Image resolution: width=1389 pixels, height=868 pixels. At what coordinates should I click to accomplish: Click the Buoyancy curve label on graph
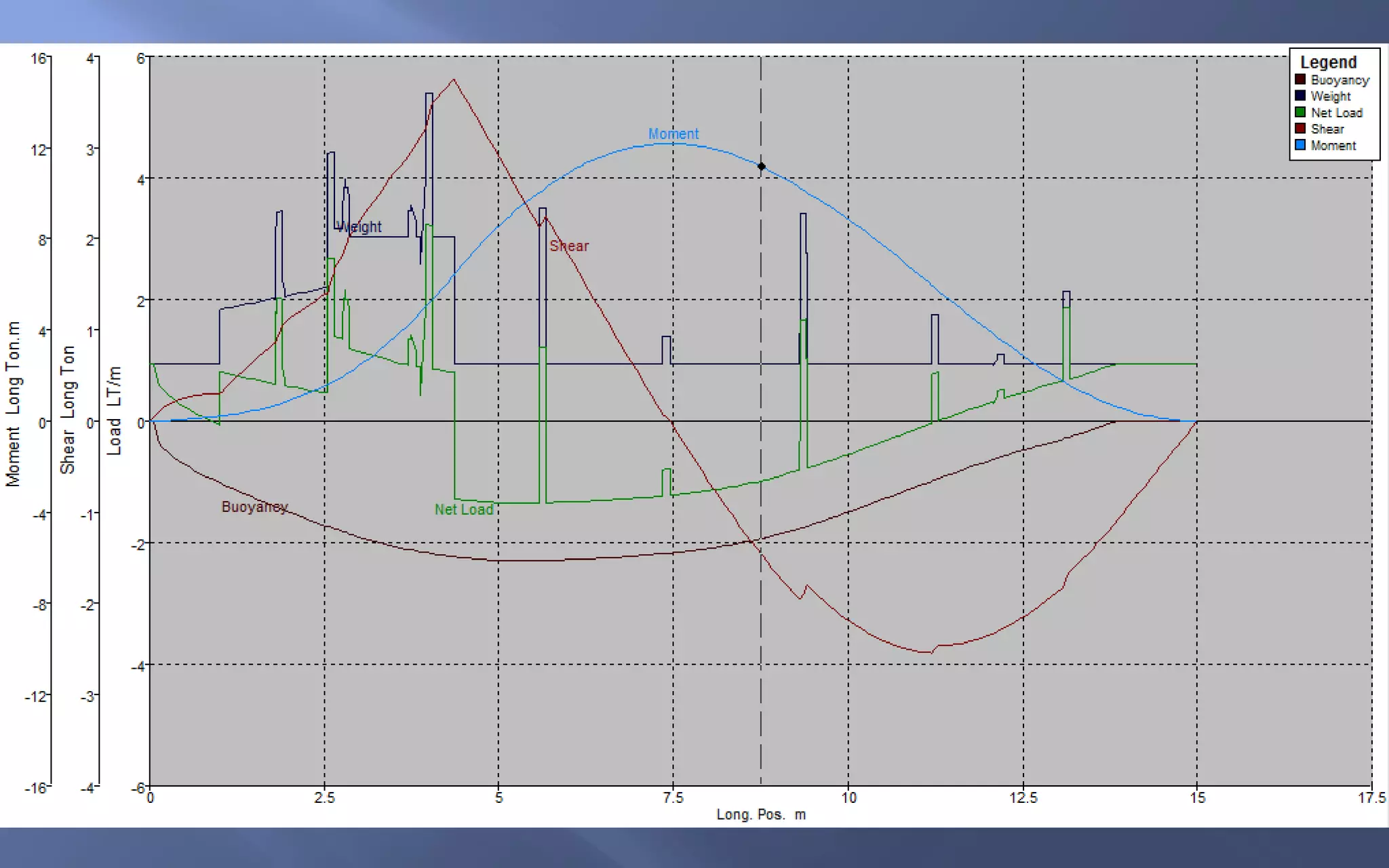(254, 507)
